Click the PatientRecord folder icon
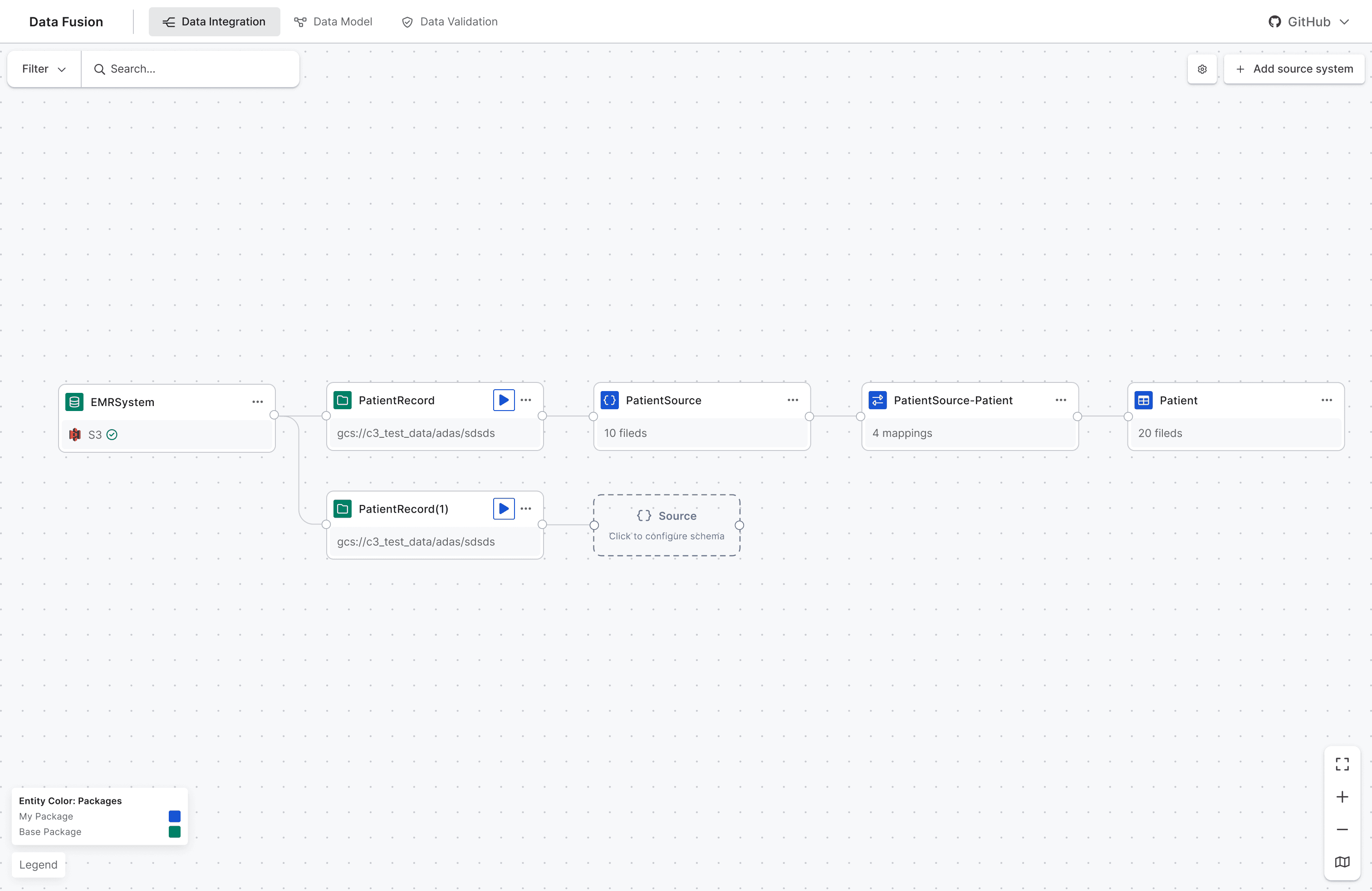This screenshot has width=1372, height=891. point(343,400)
